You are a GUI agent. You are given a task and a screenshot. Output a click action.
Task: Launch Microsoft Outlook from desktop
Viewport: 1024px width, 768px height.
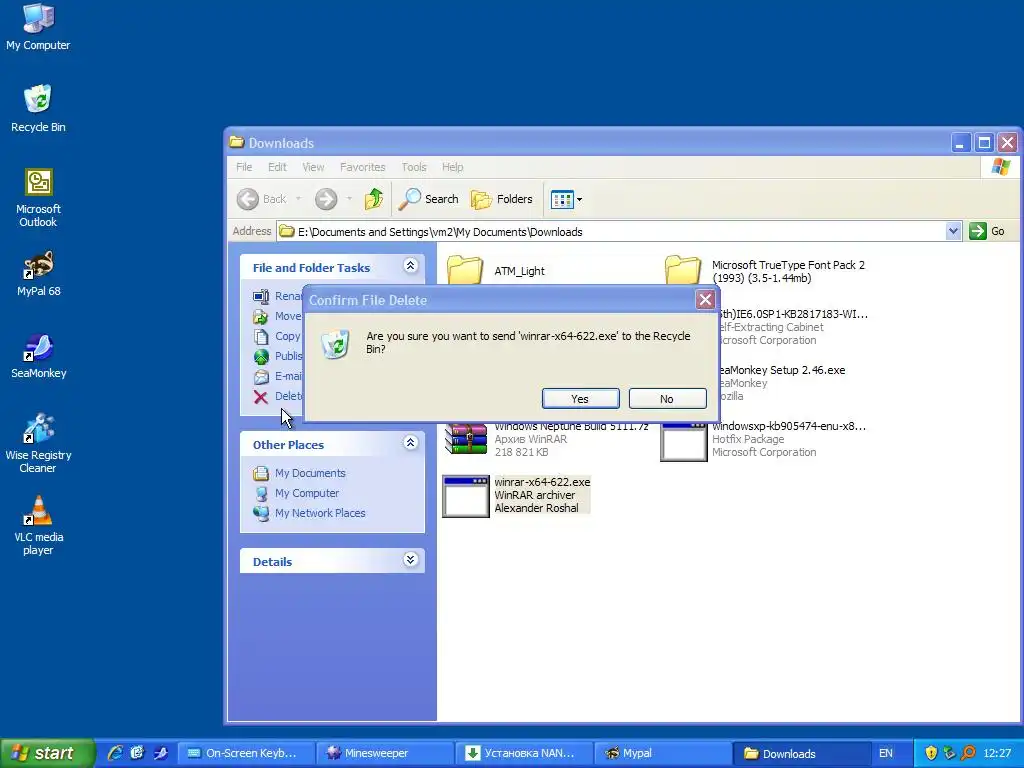click(38, 197)
